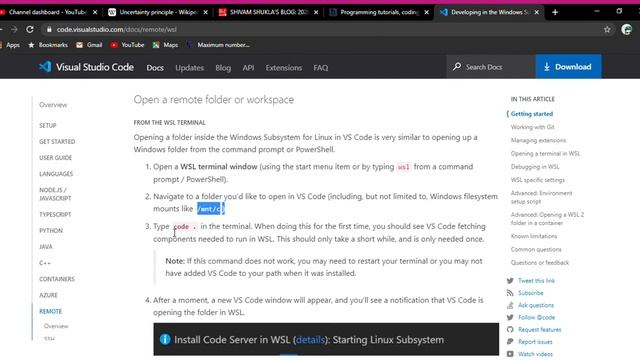Close the SHIVAM SHUKLA'S BLOG tab
640x360 pixels.
(x=316, y=12)
